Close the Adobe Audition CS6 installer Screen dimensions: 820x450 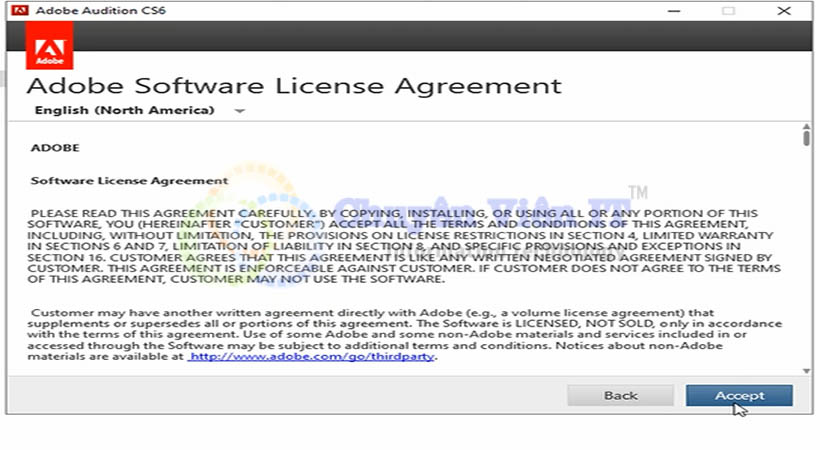coord(786,10)
